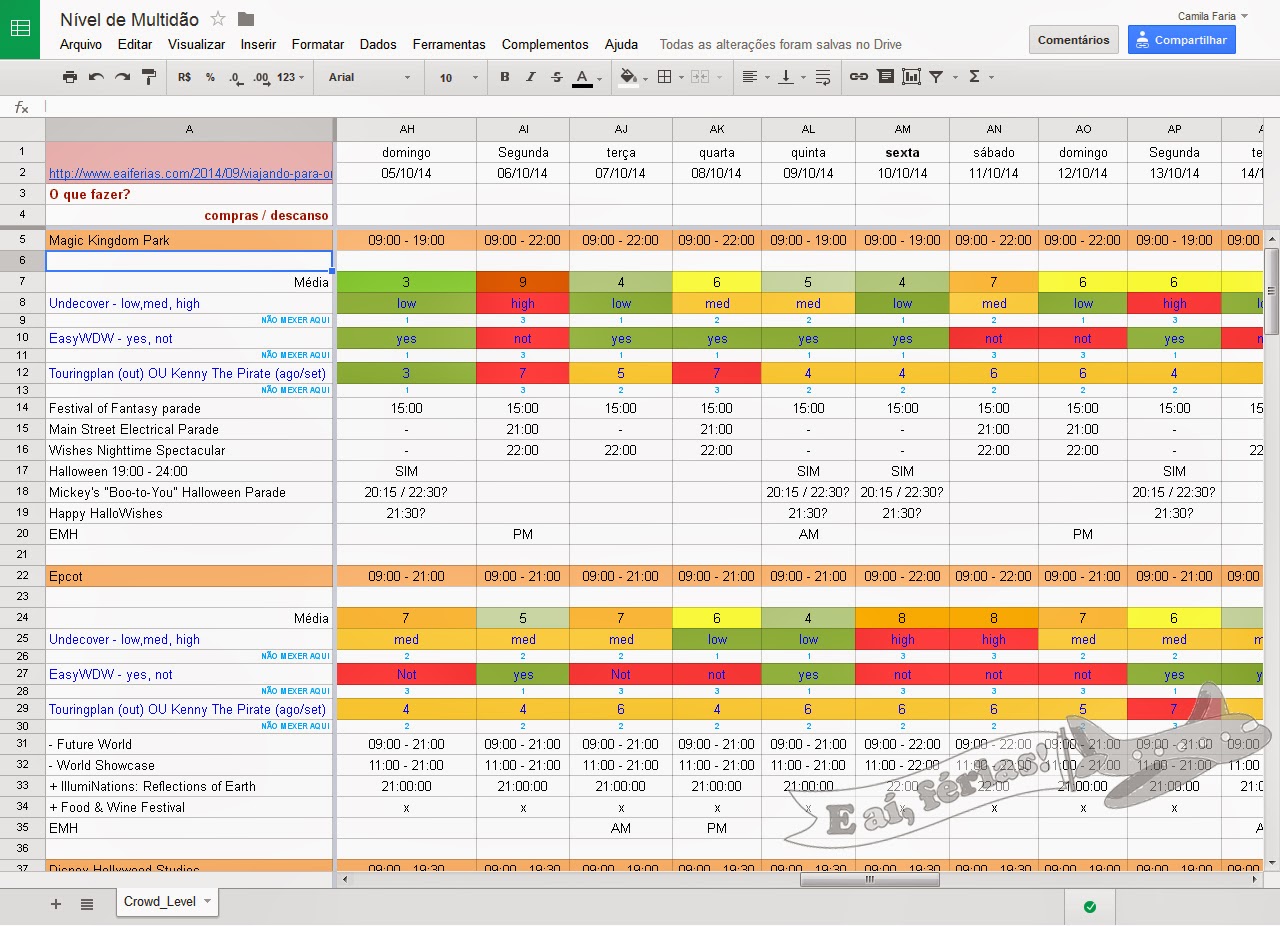Open the Inserir menu
This screenshot has width=1280, height=926.
point(258,44)
